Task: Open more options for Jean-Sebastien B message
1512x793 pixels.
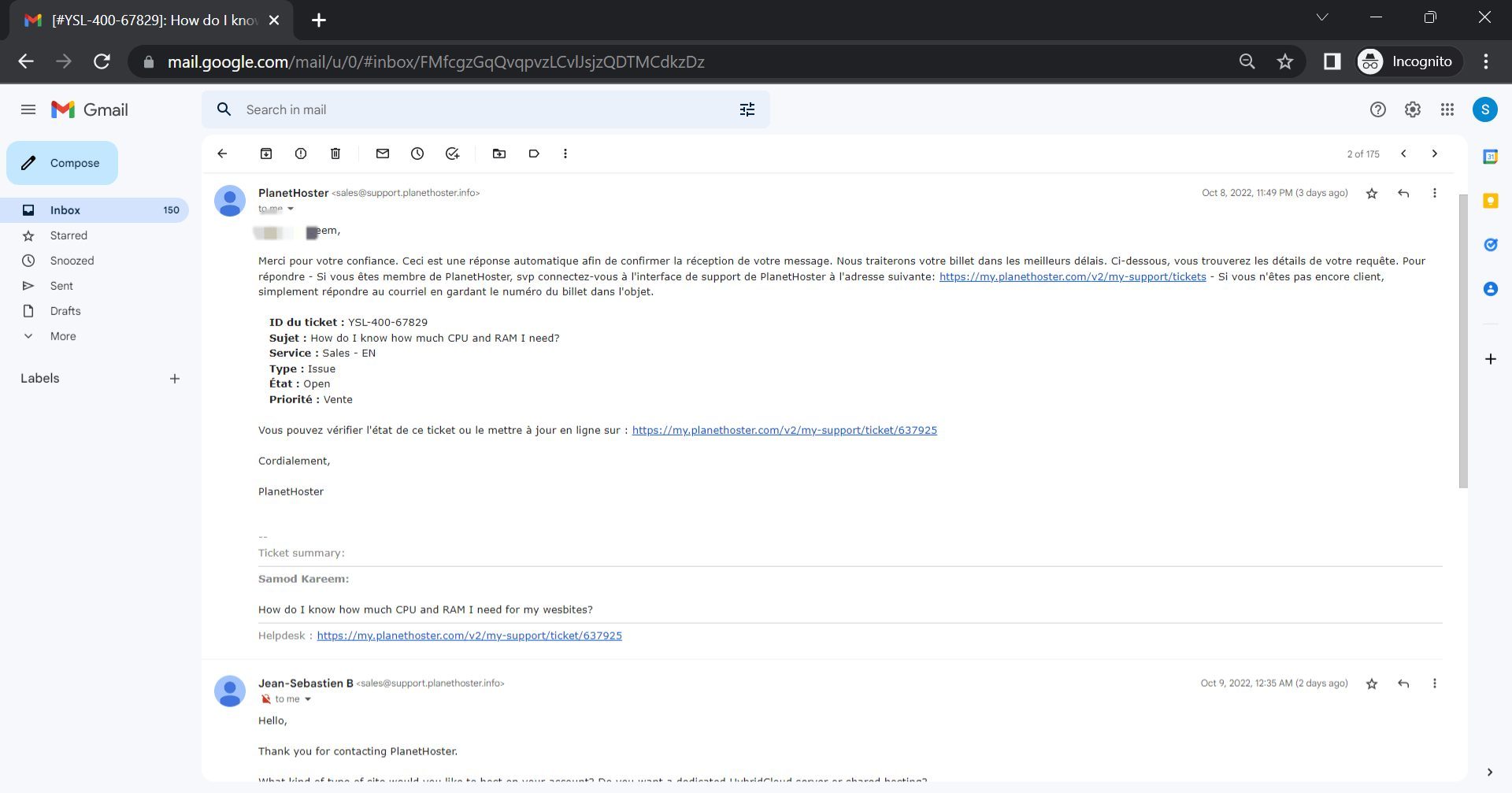Action: point(1435,684)
